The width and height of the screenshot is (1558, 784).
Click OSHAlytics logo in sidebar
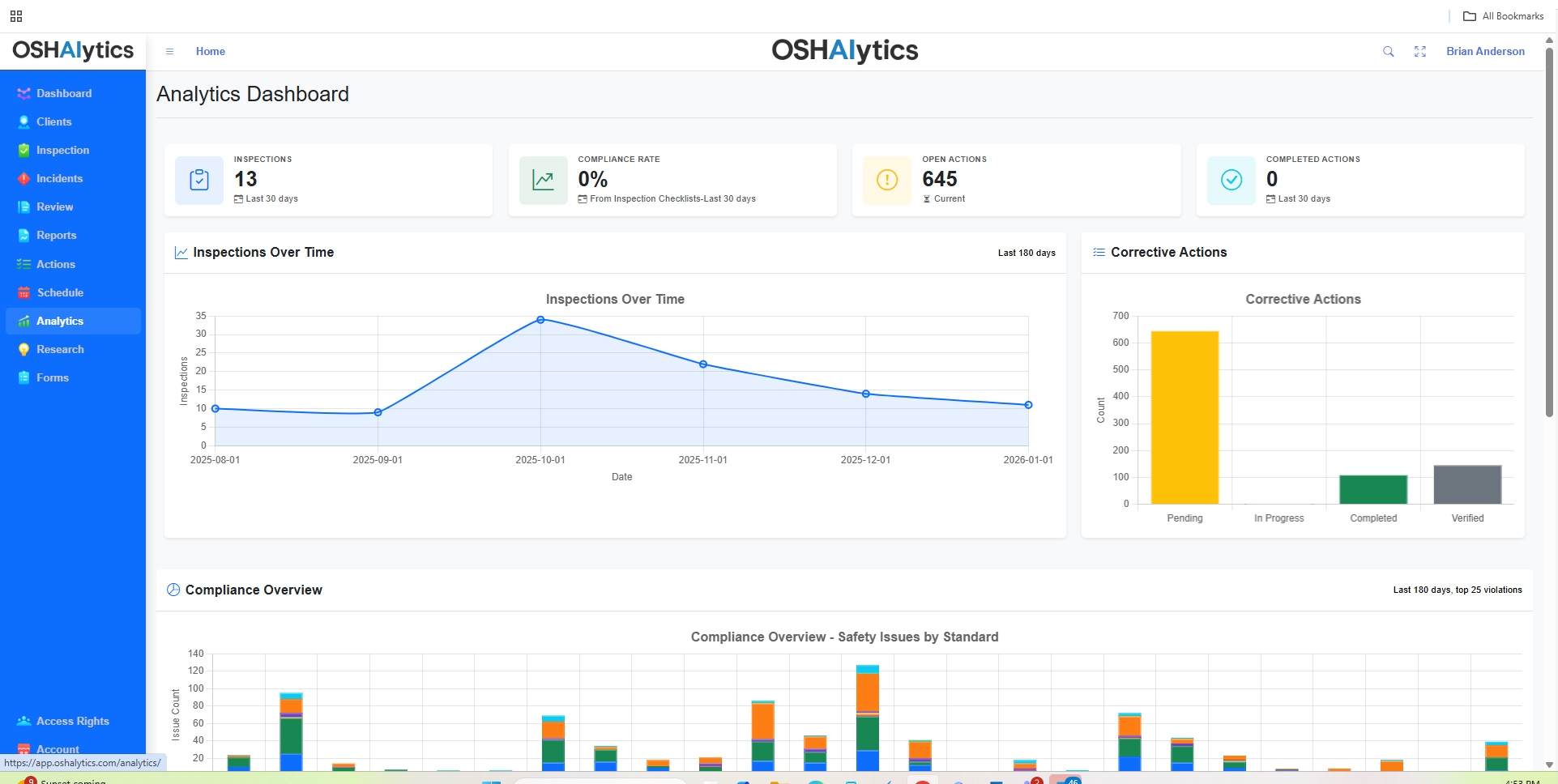coord(73,50)
